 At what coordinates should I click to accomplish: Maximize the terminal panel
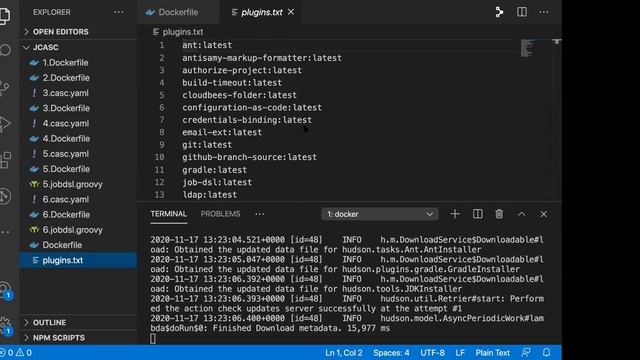point(522,214)
